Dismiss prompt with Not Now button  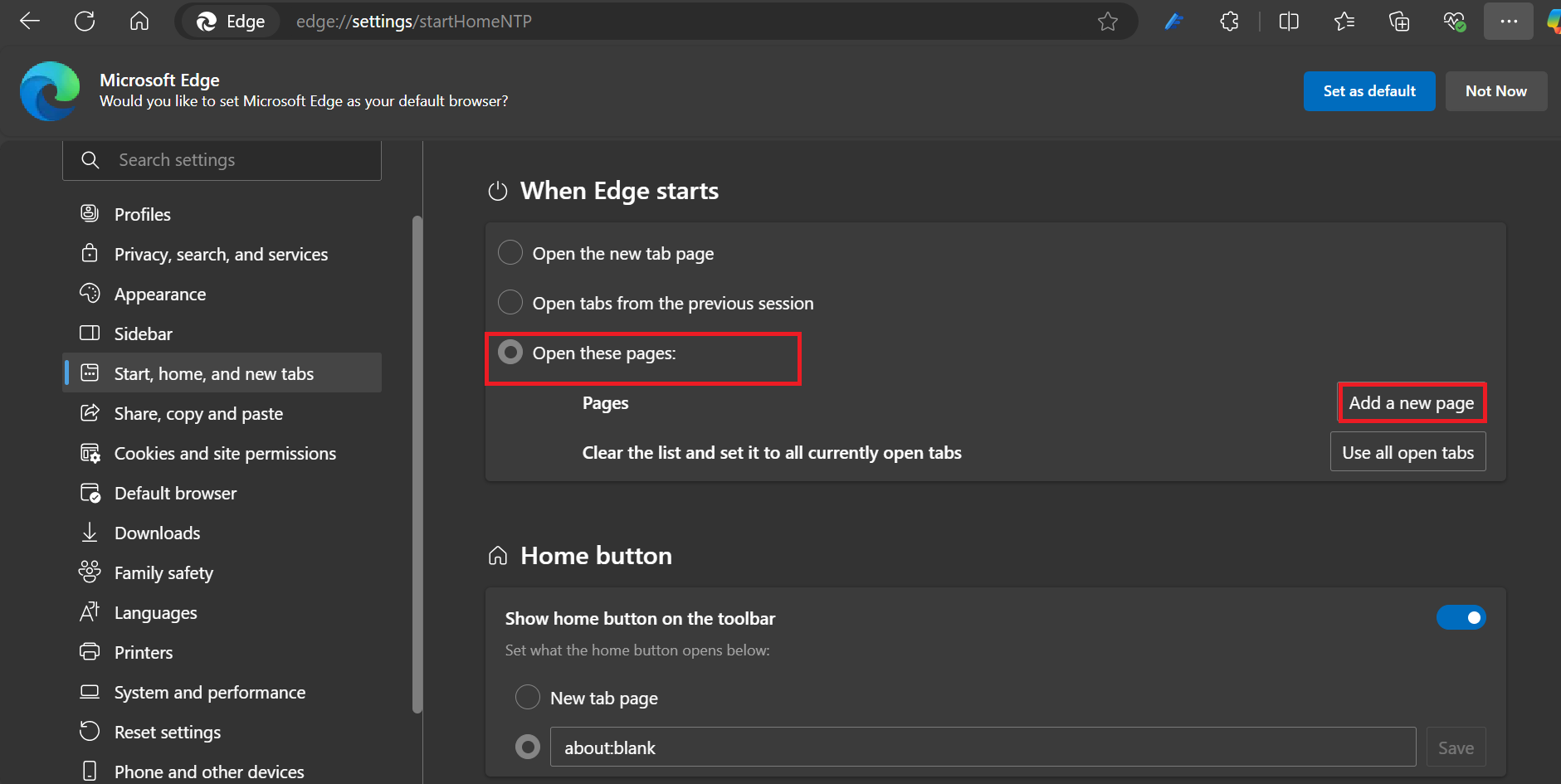click(x=1496, y=91)
